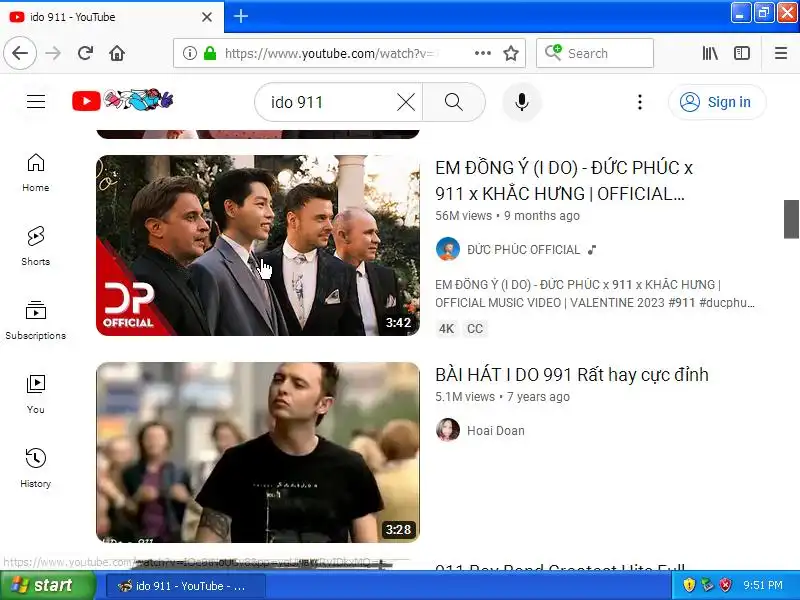The width and height of the screenshot is (800, 600).
Task: Open Shorts in the sidebar
Action: (x=36, y=246)
